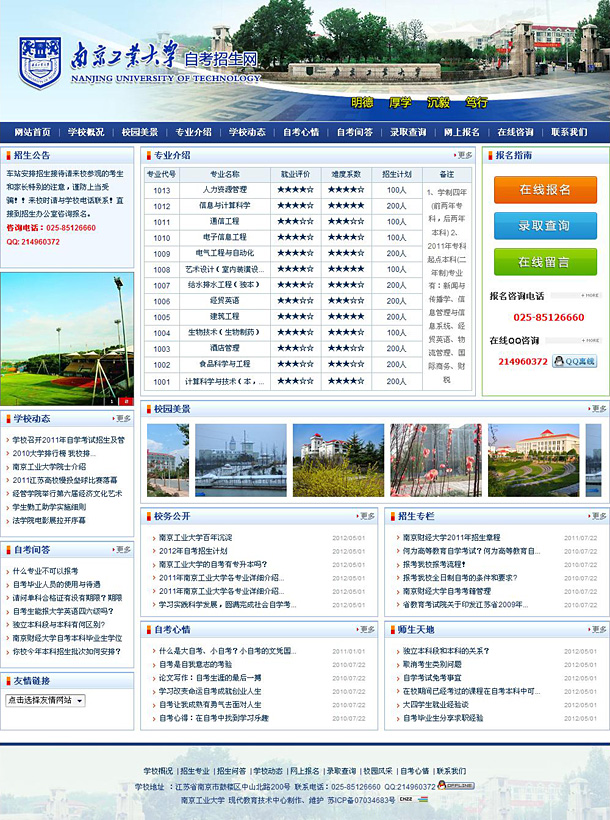Image resolution: width=610 pixels, height=820 pixels.
Task: Click MORE beside 在线QQ咨询
Action: (x=590, y=340)
